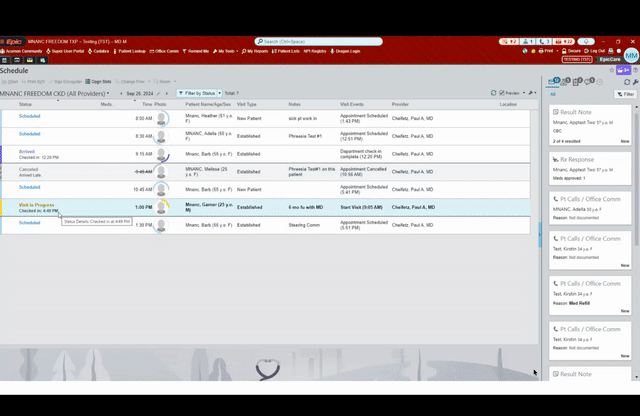This screenshot has height=416, width=640.
Task: Click the global search field
Action: pyautogui.click(x=318, y=41)
